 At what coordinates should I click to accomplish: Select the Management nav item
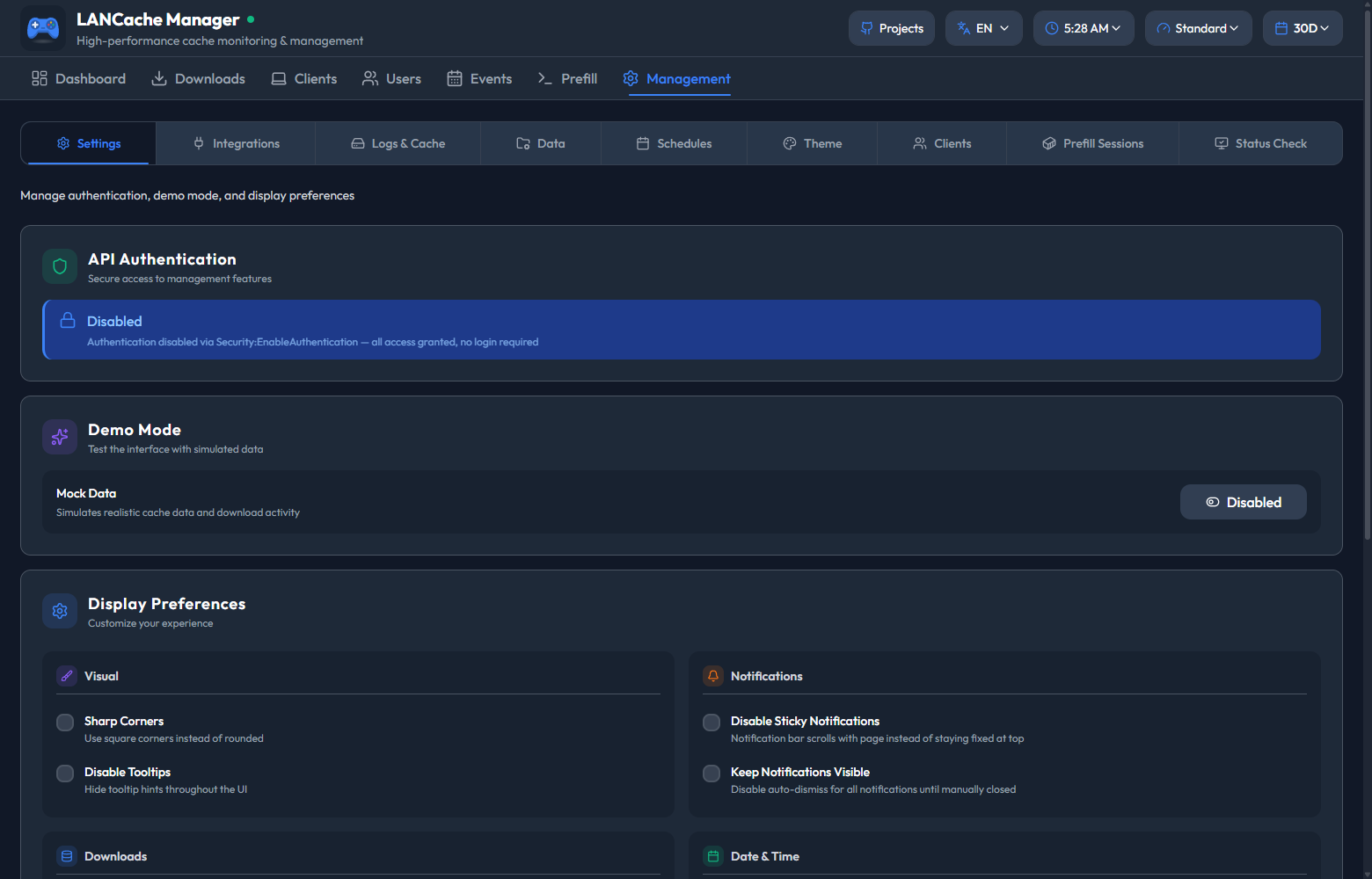coord(676,78)
